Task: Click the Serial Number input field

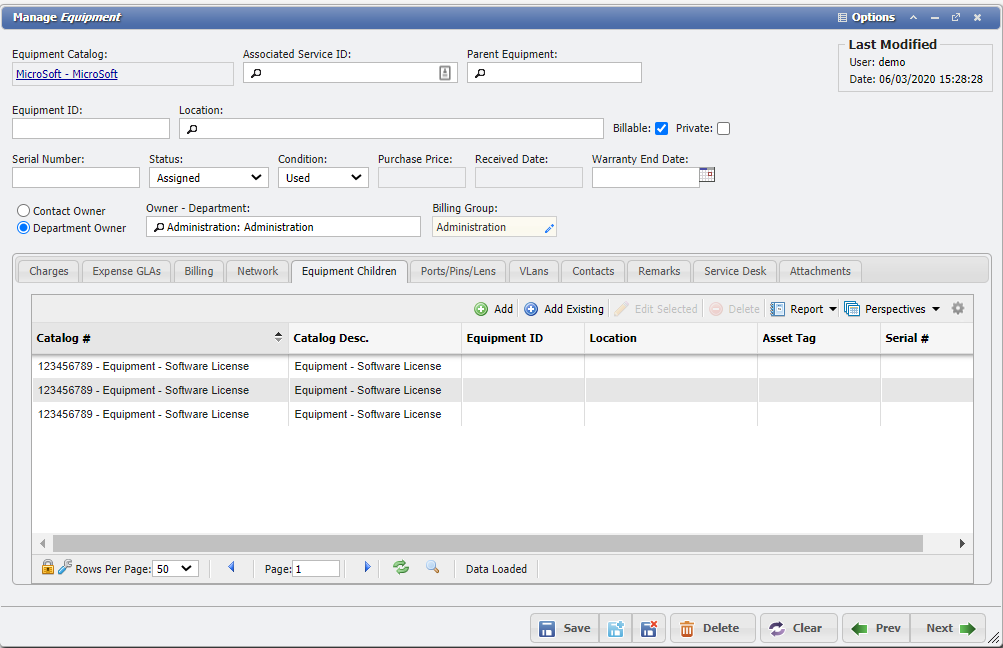Action: 76,178
